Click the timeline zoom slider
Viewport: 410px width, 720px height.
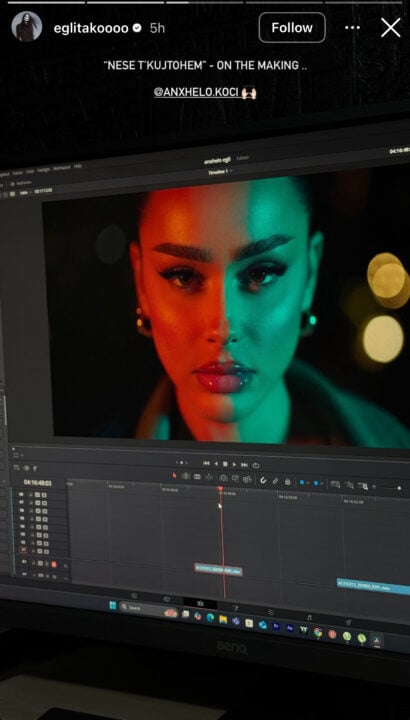(388, 488)
